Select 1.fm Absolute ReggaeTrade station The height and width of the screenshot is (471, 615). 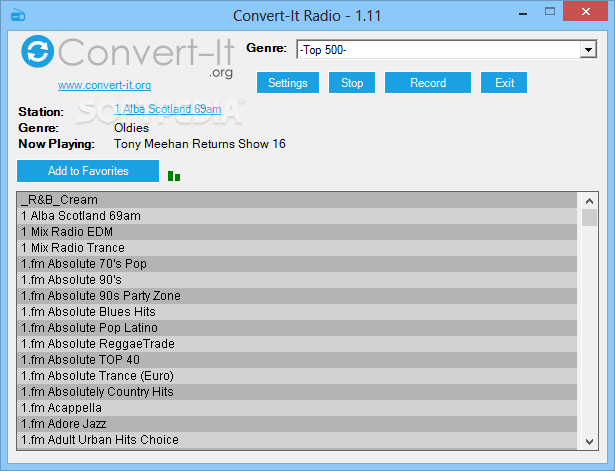(297, 344)
